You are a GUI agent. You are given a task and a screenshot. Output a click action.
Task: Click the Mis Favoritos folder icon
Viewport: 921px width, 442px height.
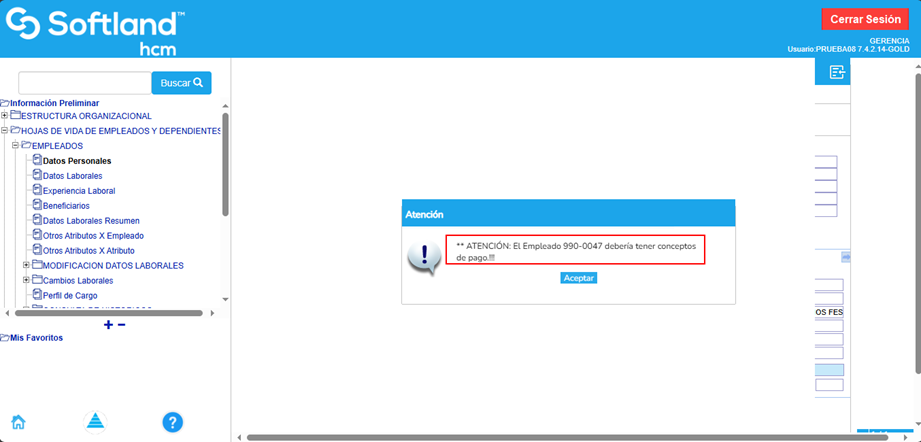(5, 338)
